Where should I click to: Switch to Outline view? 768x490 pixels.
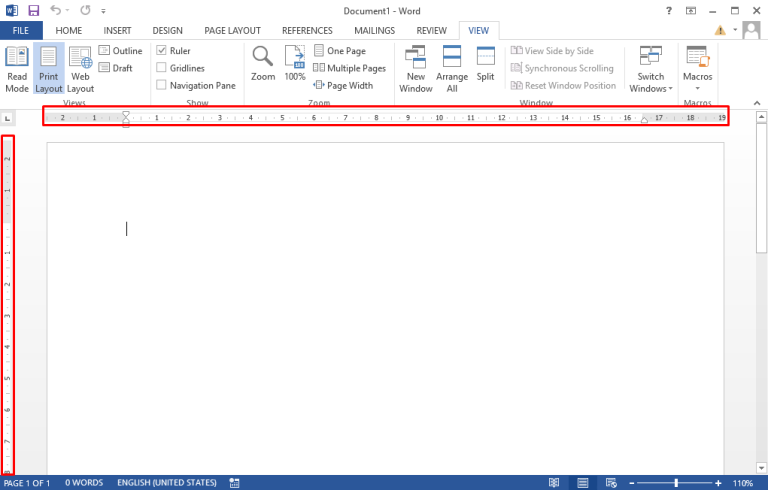pos(120,51)
